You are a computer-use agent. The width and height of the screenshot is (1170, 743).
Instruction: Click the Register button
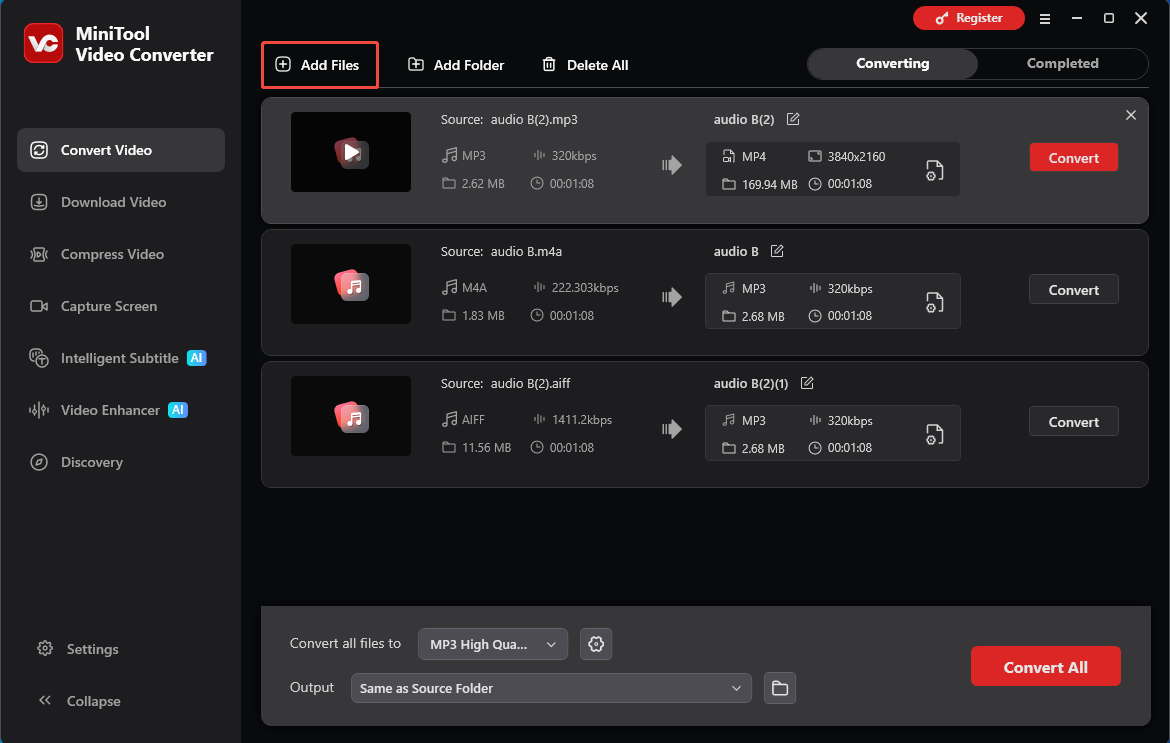tap(969, 18)
